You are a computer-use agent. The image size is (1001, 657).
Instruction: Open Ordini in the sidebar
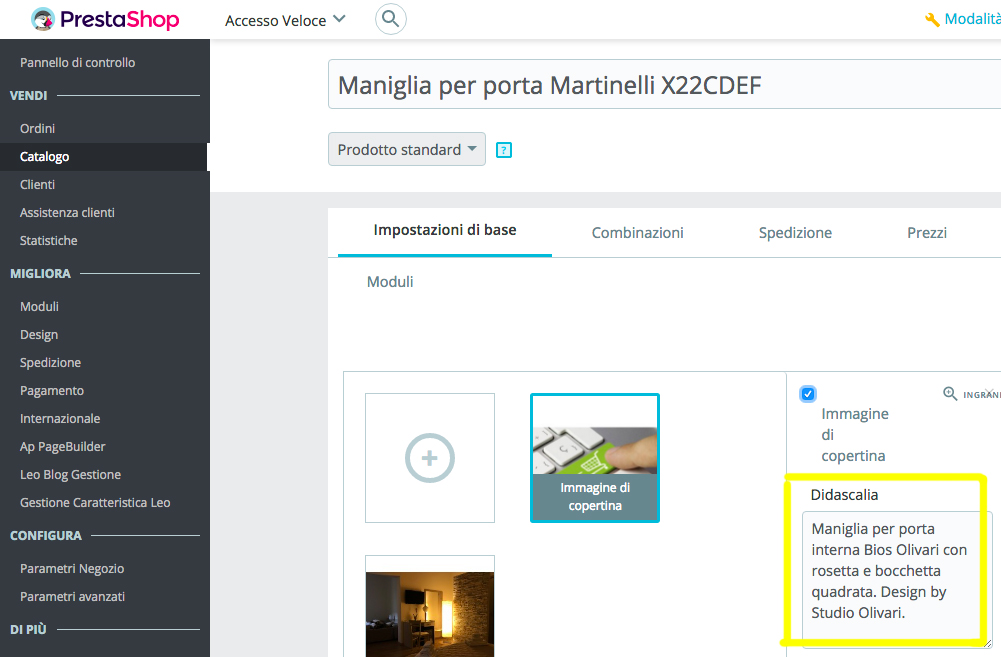coord(38,128)
